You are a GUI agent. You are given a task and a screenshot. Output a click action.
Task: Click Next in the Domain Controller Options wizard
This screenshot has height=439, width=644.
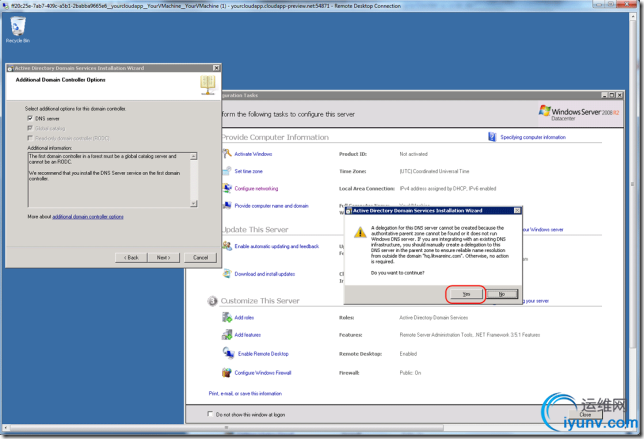163,257
